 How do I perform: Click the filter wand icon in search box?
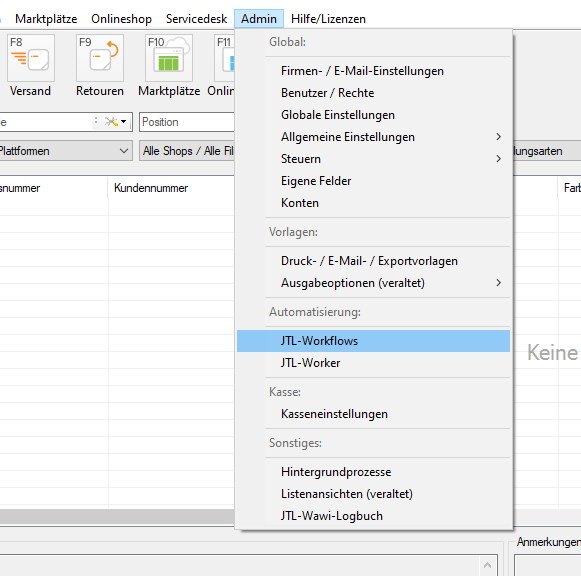pos(111,121)
